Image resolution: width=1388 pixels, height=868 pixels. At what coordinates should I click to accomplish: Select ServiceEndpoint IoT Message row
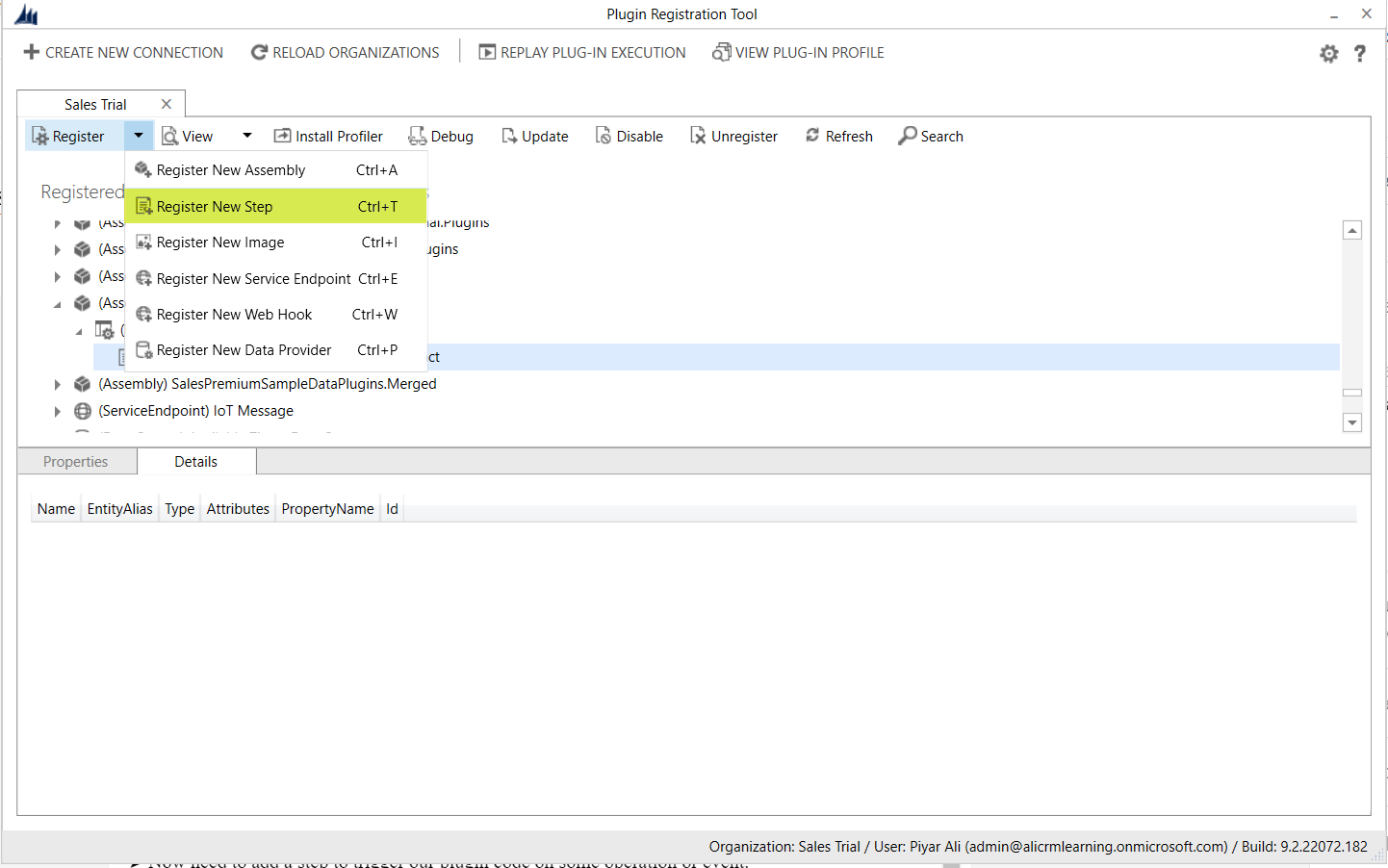(x=196, y=411)
